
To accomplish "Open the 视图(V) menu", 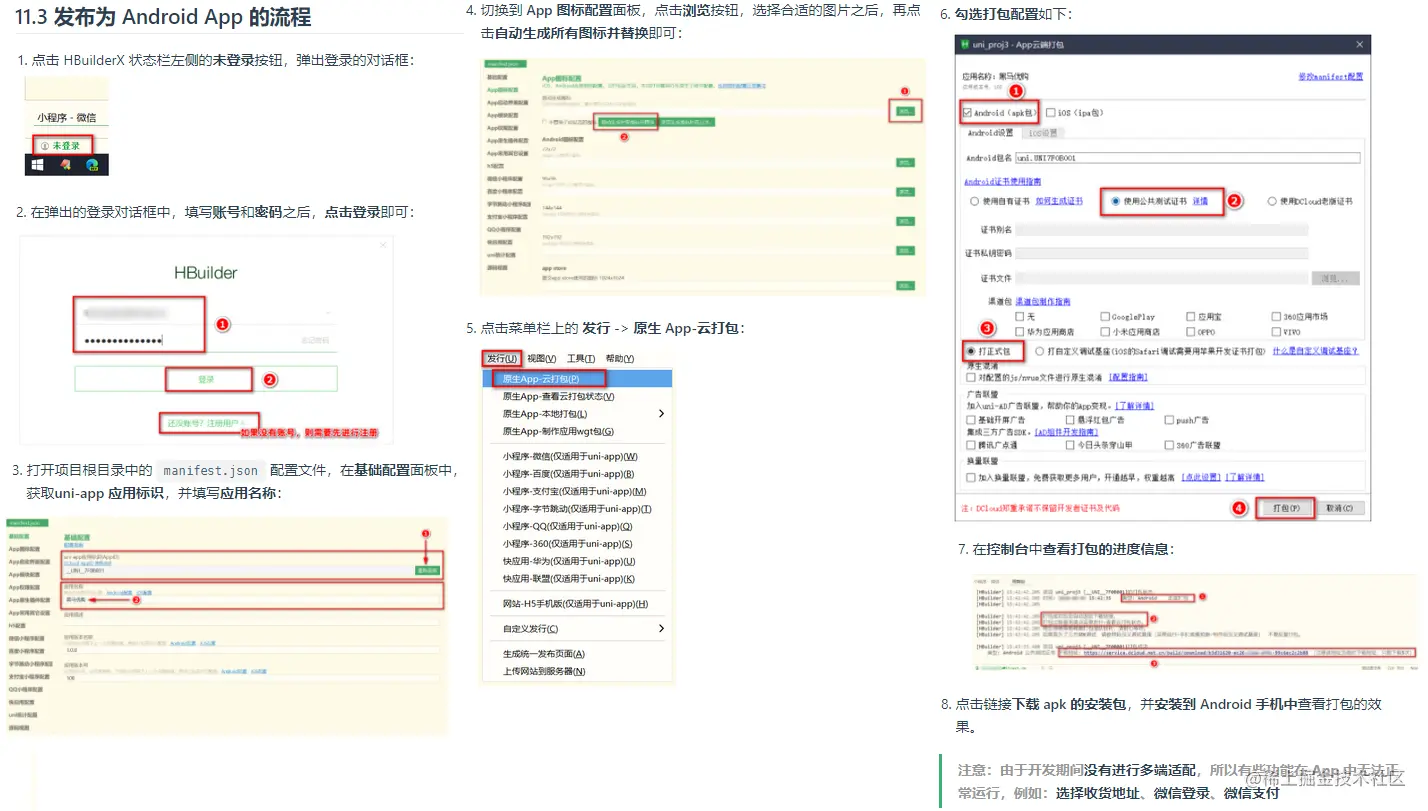I will pyautogui.click(x=541, y=358).
